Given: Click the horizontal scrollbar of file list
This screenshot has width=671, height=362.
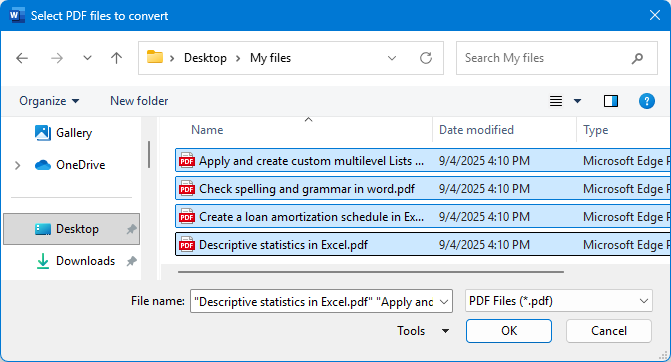Looking at the screenshot, I should click(371, 272).
